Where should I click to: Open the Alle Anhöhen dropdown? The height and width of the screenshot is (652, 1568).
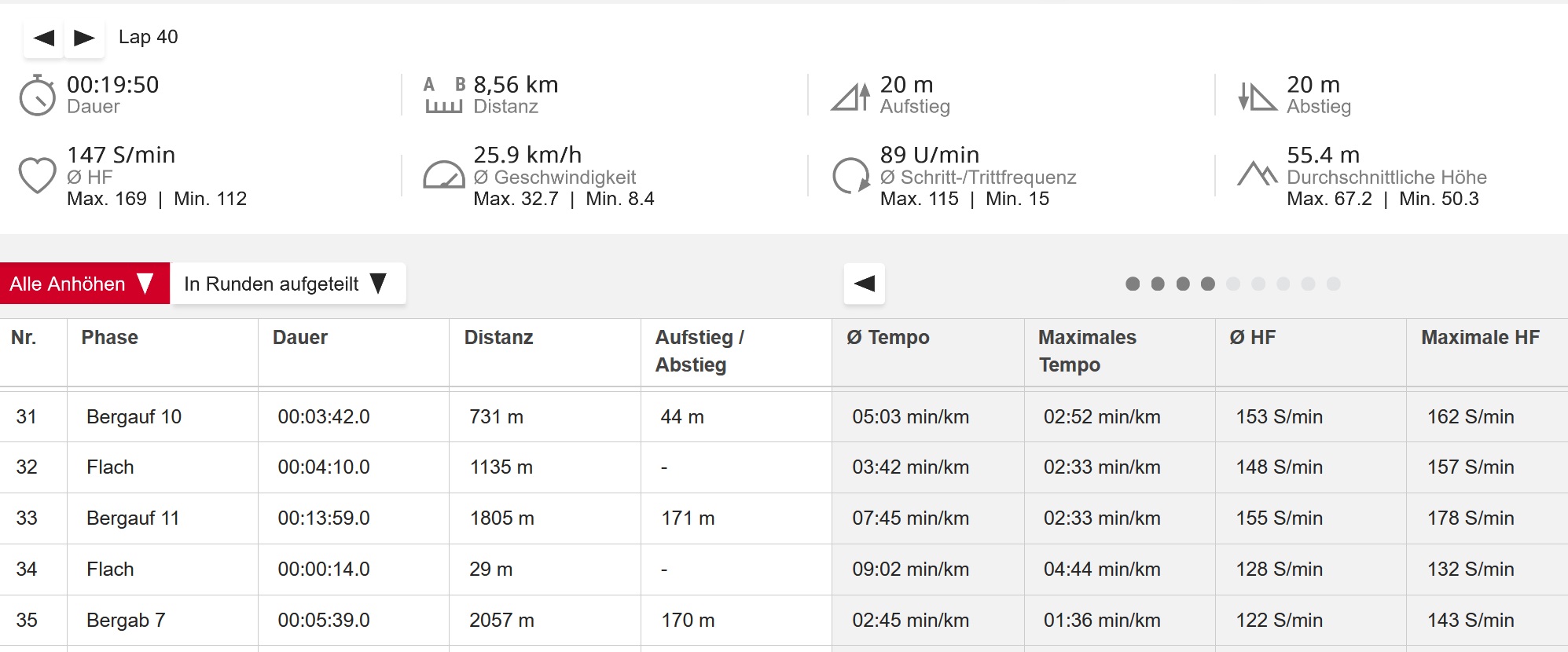[85, 284]
